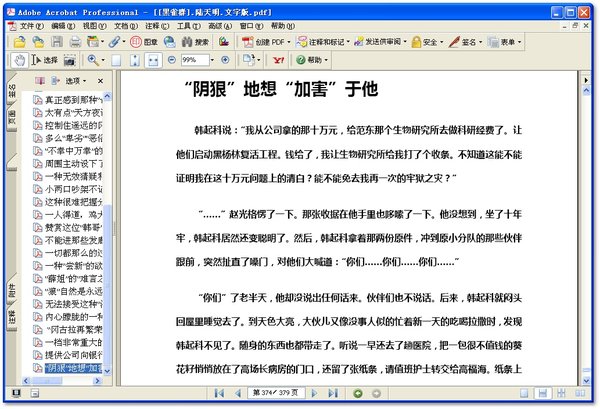Close the bookmarks panel with X
The height and width of the screenshot is (409, 600).
pos(100,81)
